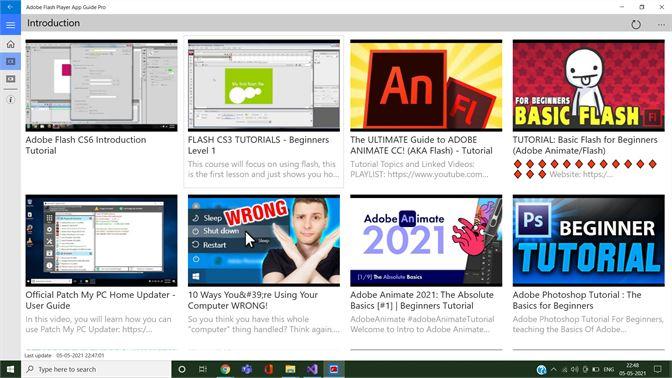Select the highlighted video section sidebar icon
The image size is (672, 378).
click(x=10, y=62)
